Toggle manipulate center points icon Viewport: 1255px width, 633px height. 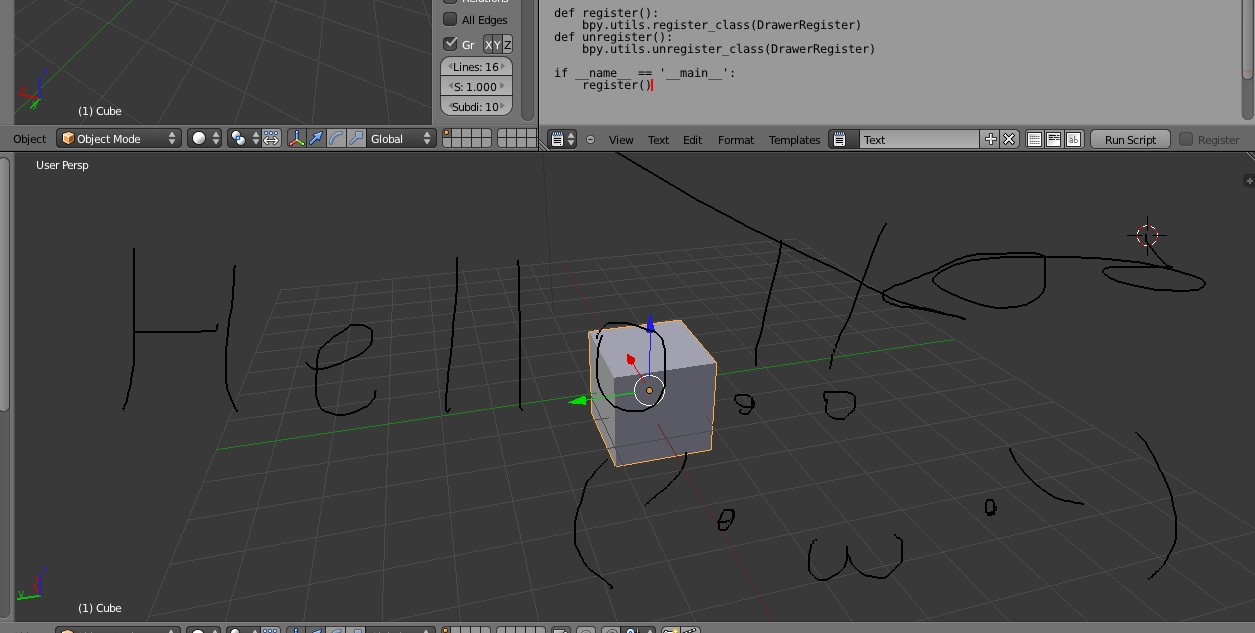click(x=271, y=139)
